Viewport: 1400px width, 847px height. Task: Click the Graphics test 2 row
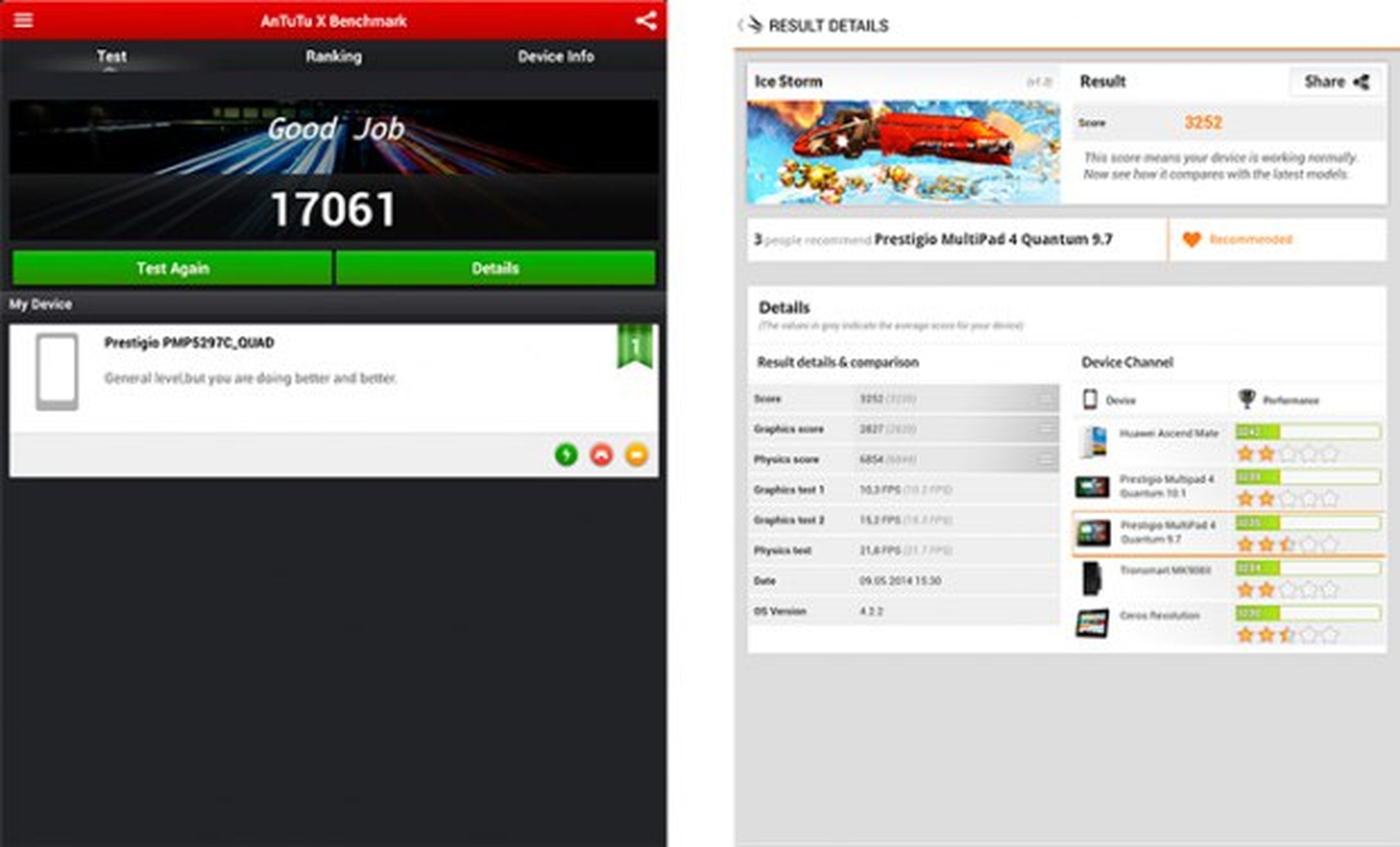[903, 520]
